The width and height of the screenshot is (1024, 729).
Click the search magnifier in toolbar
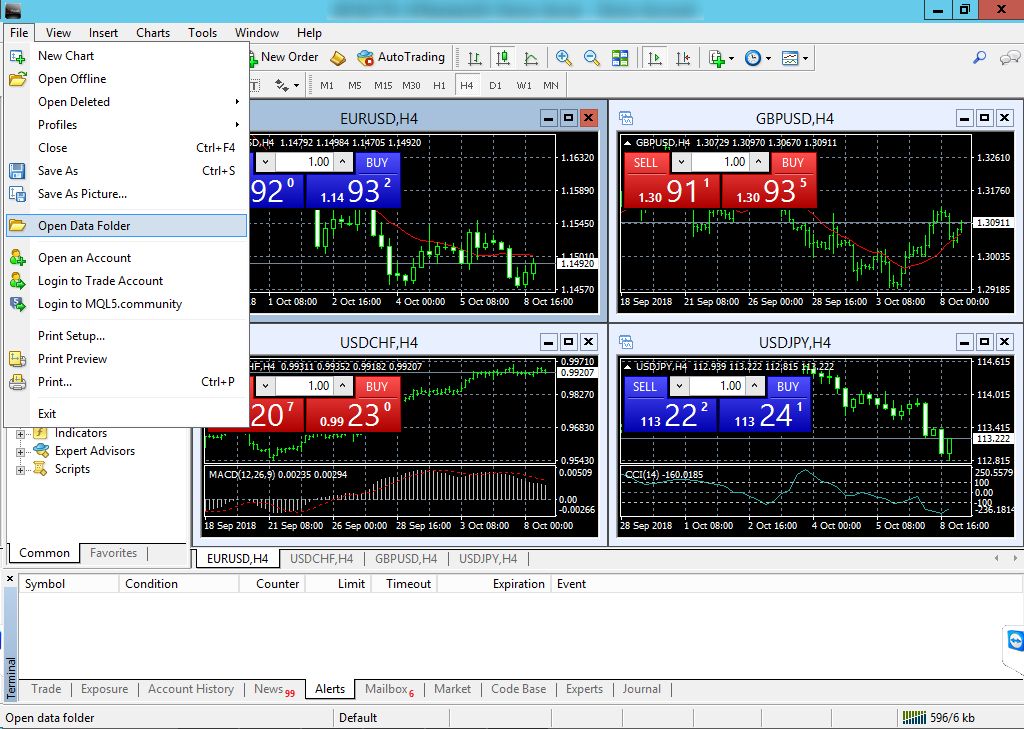tap(980, 58)
